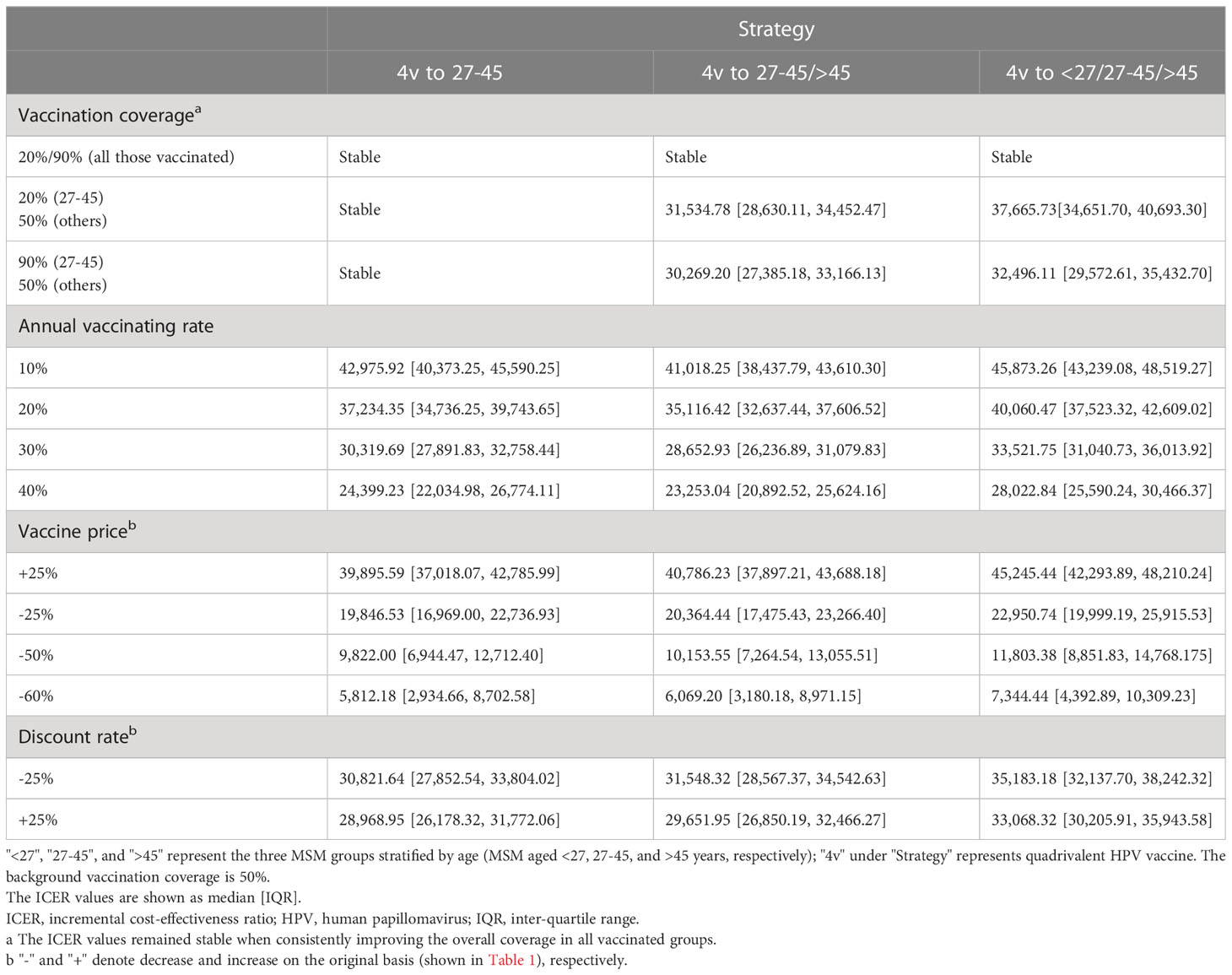
Task: Select the value 35,183.18 [32,137.70, 38,242.32]
Action: 1101,778
